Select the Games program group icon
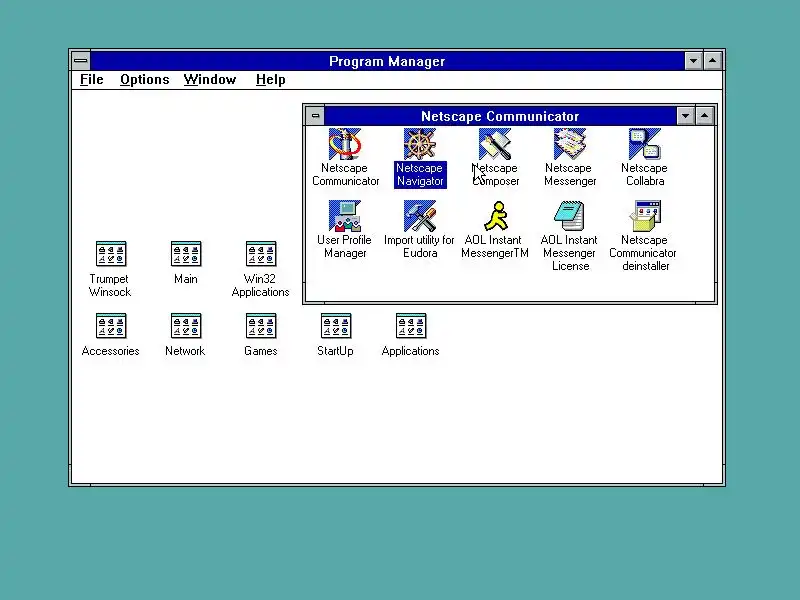This screenshot has width=800, height=600. click(x=261, y=326)
